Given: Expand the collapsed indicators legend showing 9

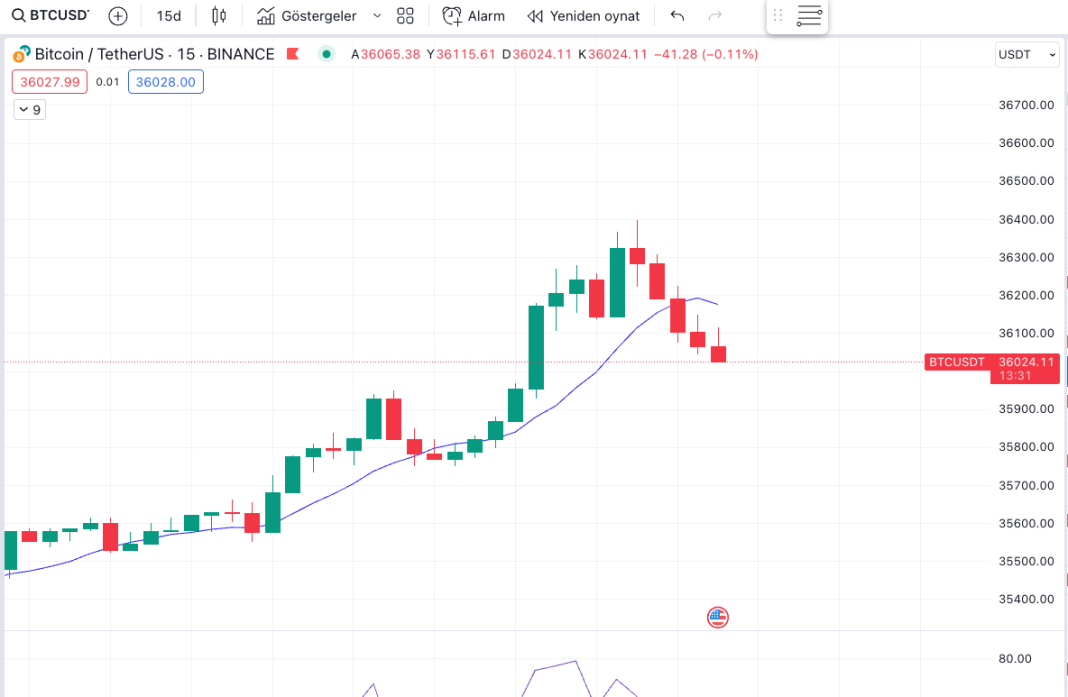Looking at the screenshot, I should 29,110.
